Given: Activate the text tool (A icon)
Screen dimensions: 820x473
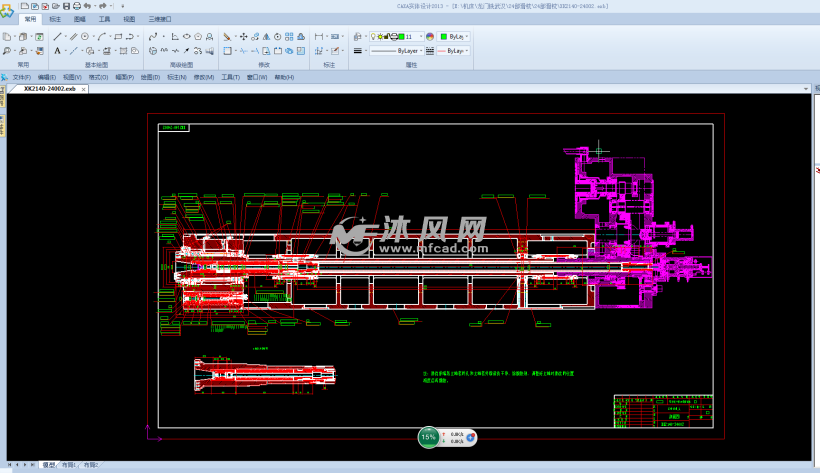Looking at the screenshot, I should pyautogui.click(x=57, y=50).
